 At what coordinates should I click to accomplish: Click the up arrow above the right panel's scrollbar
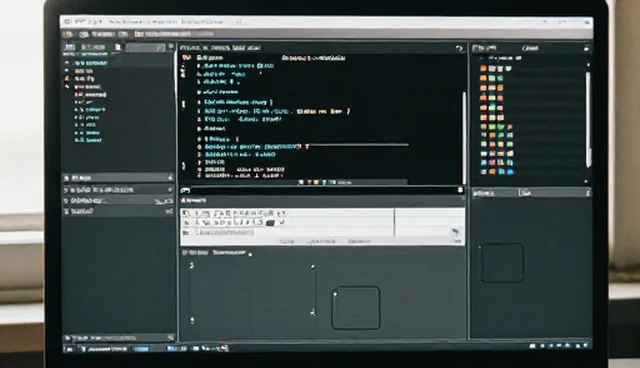(588, 65)
